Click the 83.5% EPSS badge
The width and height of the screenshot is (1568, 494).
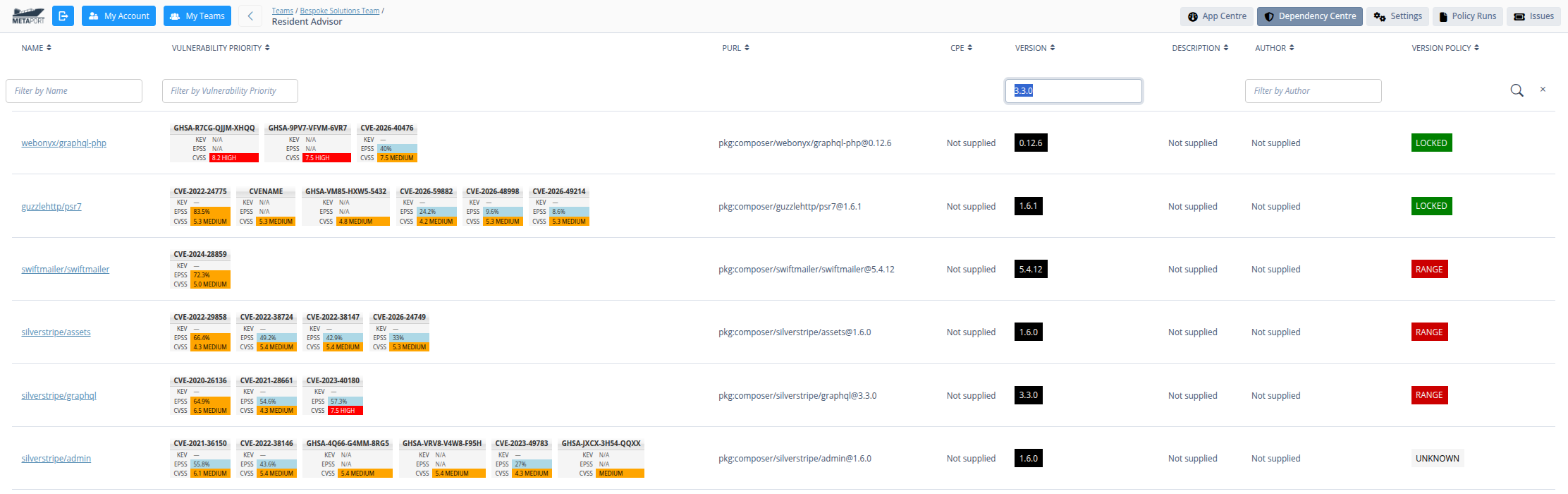[211, 212]
